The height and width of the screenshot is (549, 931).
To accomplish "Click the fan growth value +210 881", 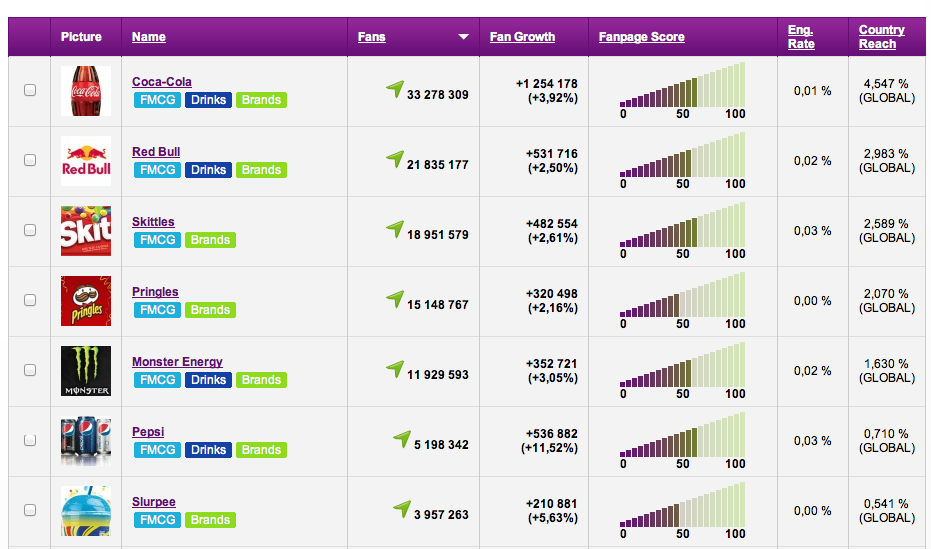I will point(552,504).
